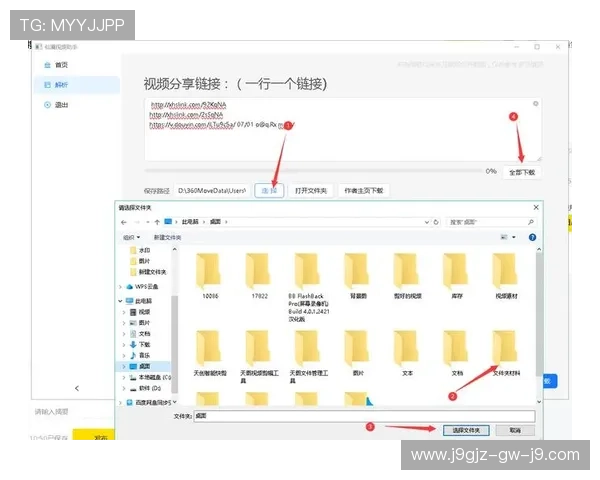Select 水印 folder in navigation tree
The width and height of the screenshot is (600, 480).
(x=140, y=250)
